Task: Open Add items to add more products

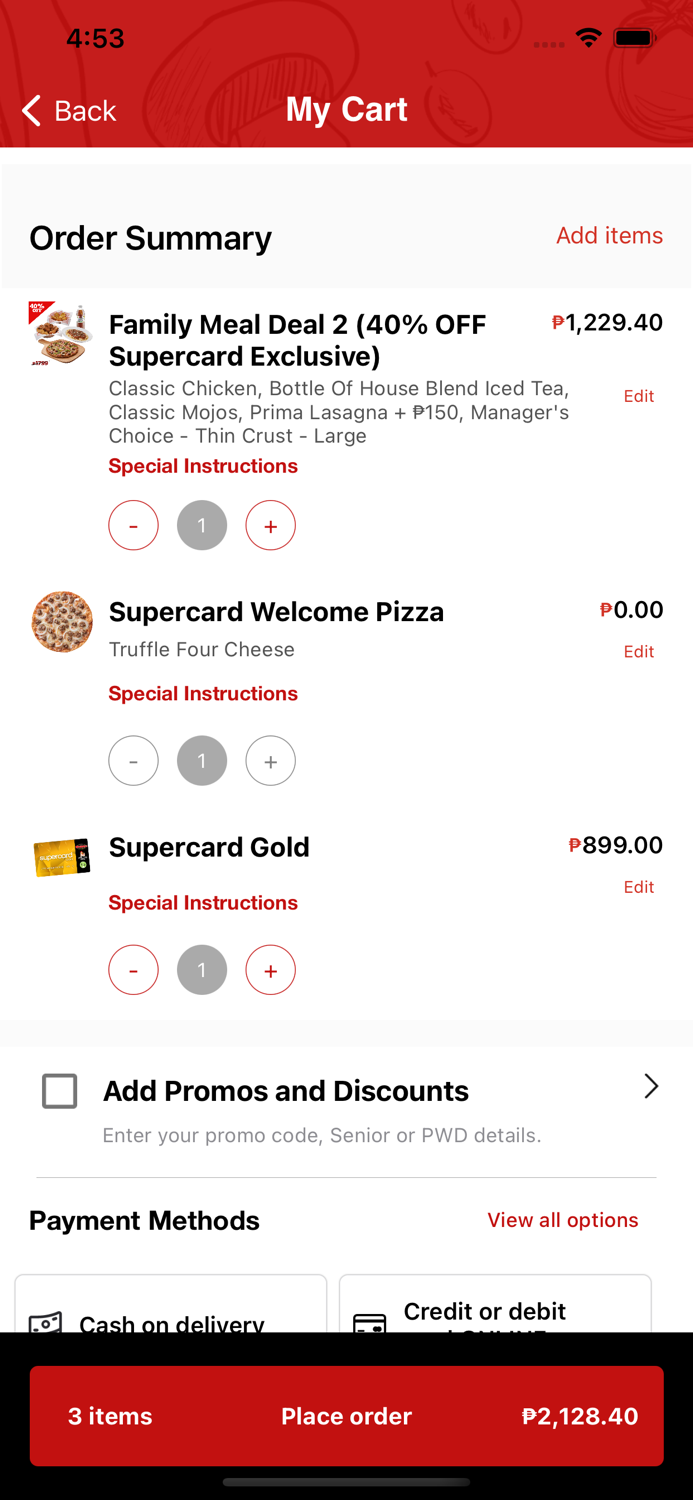Action: tap(609, 236)
